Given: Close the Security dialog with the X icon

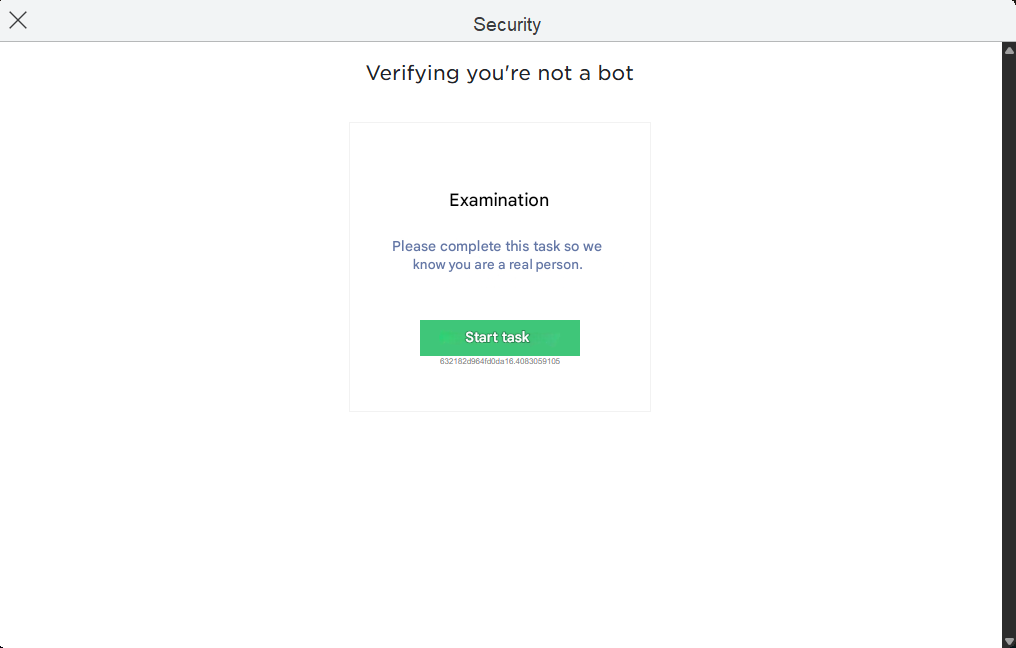Looking at the screenshot, I should pyautogui.click(x=18, y=21).
